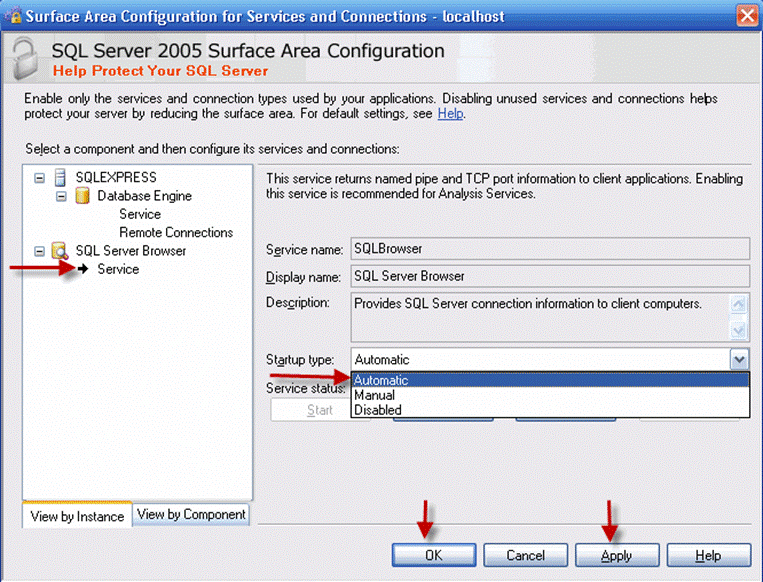Click the Cancel button
The image size is (763, 582).
(526, 555)
